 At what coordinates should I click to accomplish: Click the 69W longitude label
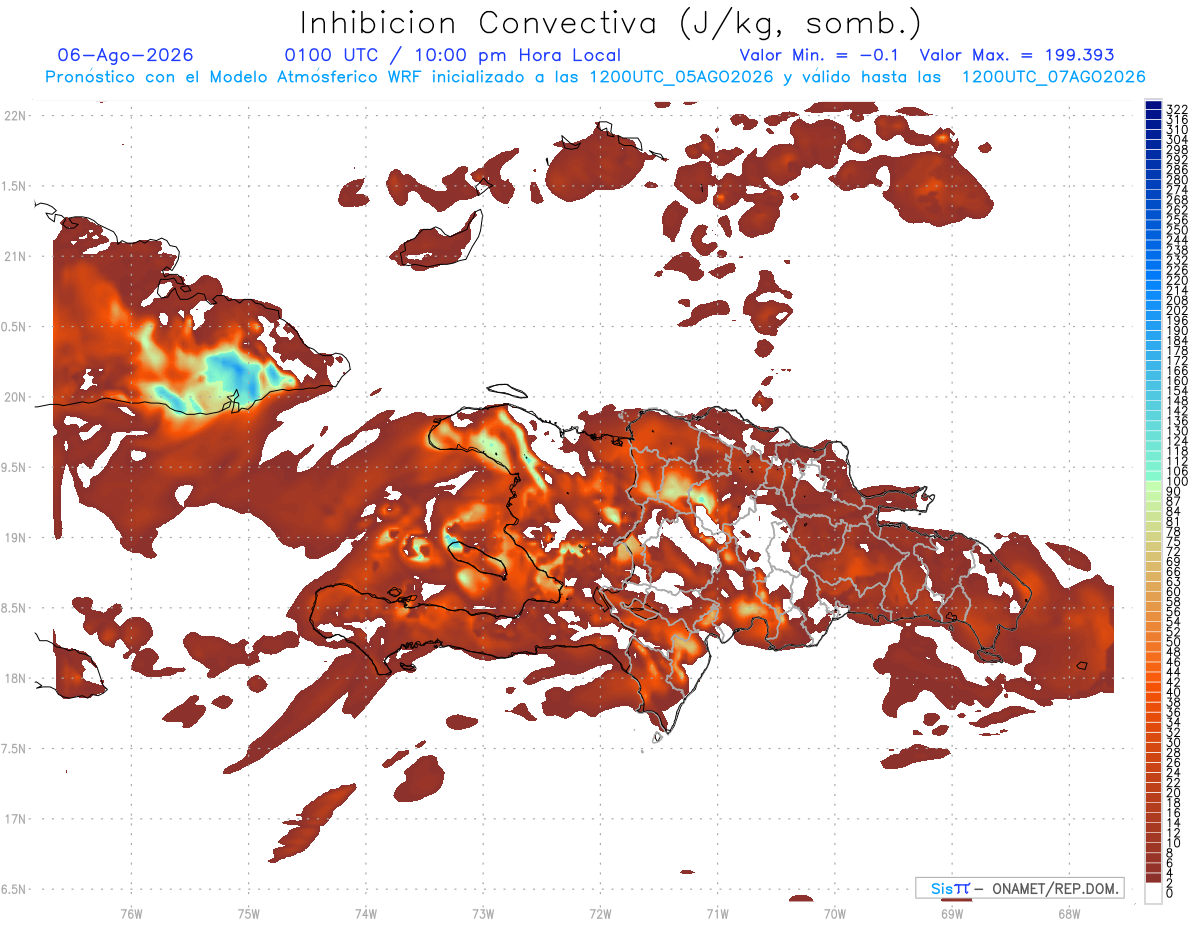click(951, 913)
